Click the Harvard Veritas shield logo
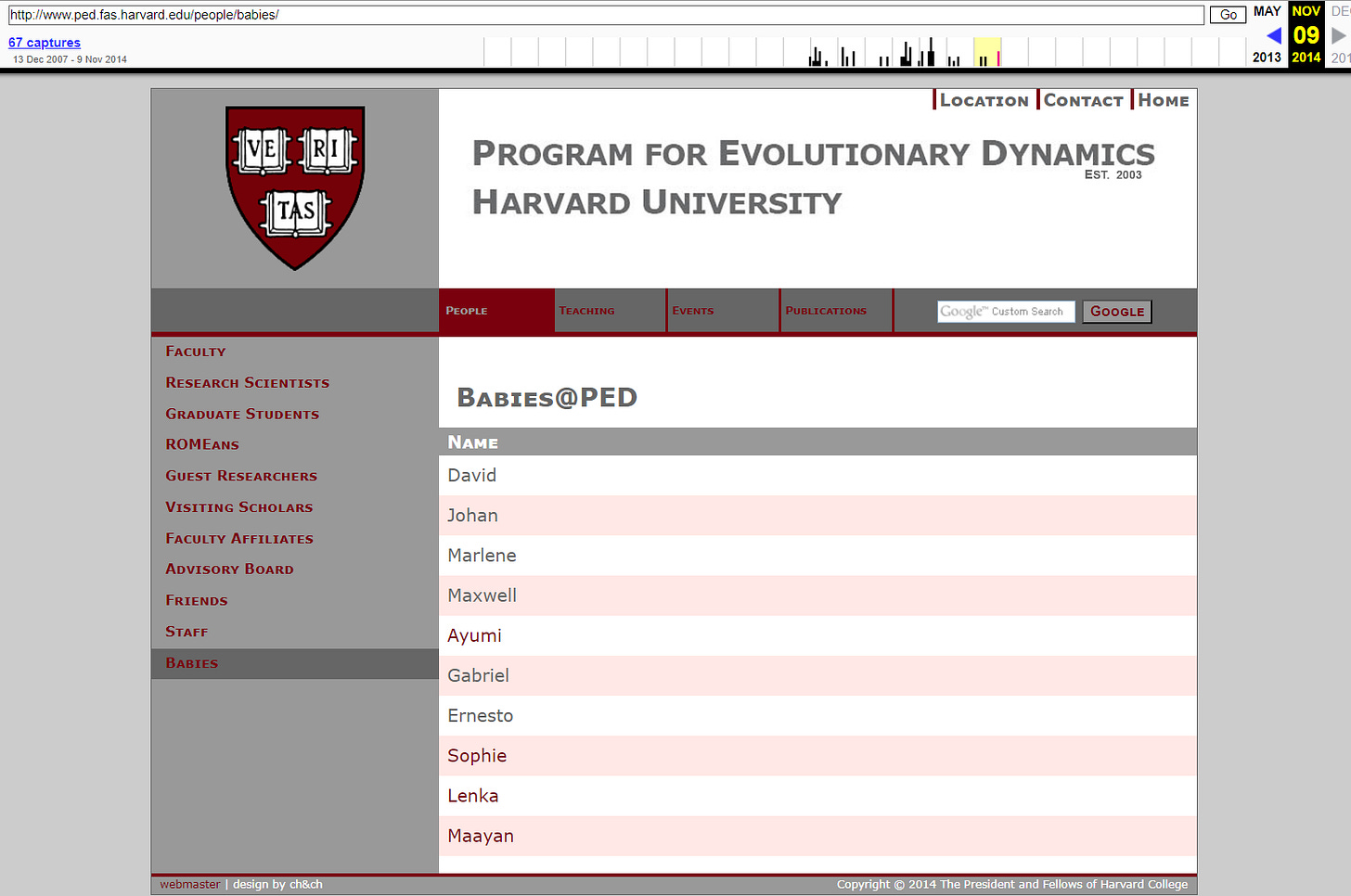Image resolution: width=1351 pixels, height=896 pixels. tap(295, 187)
